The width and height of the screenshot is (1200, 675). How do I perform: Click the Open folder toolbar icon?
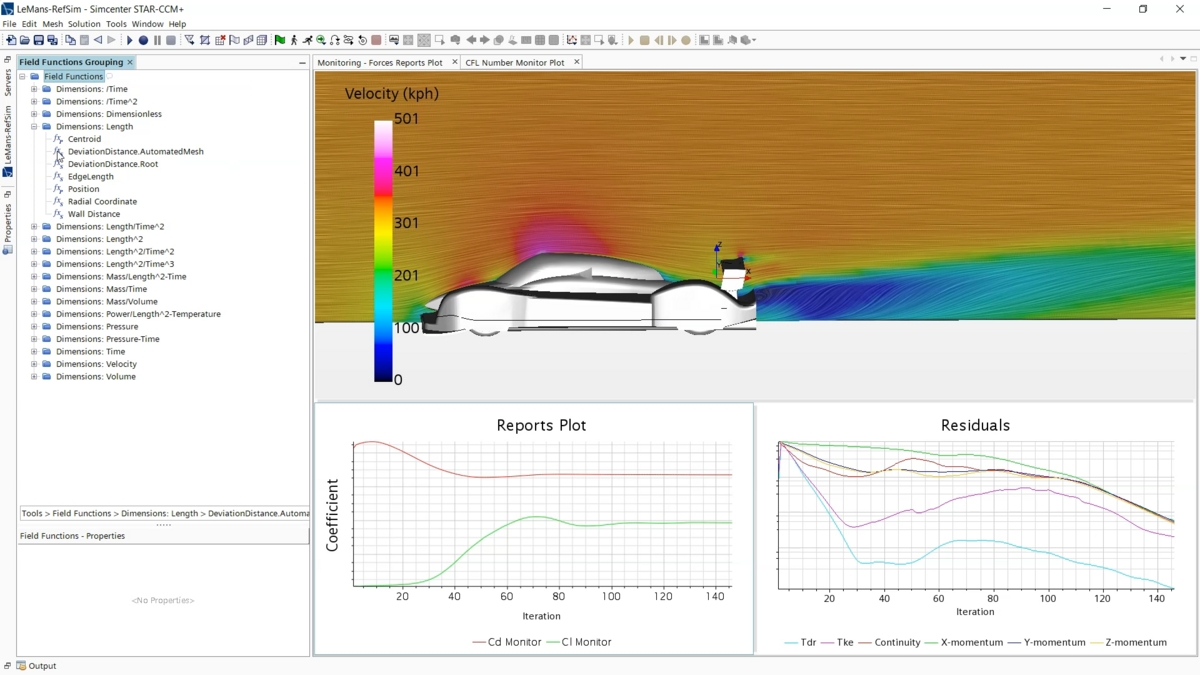click(x=24, y=40)
